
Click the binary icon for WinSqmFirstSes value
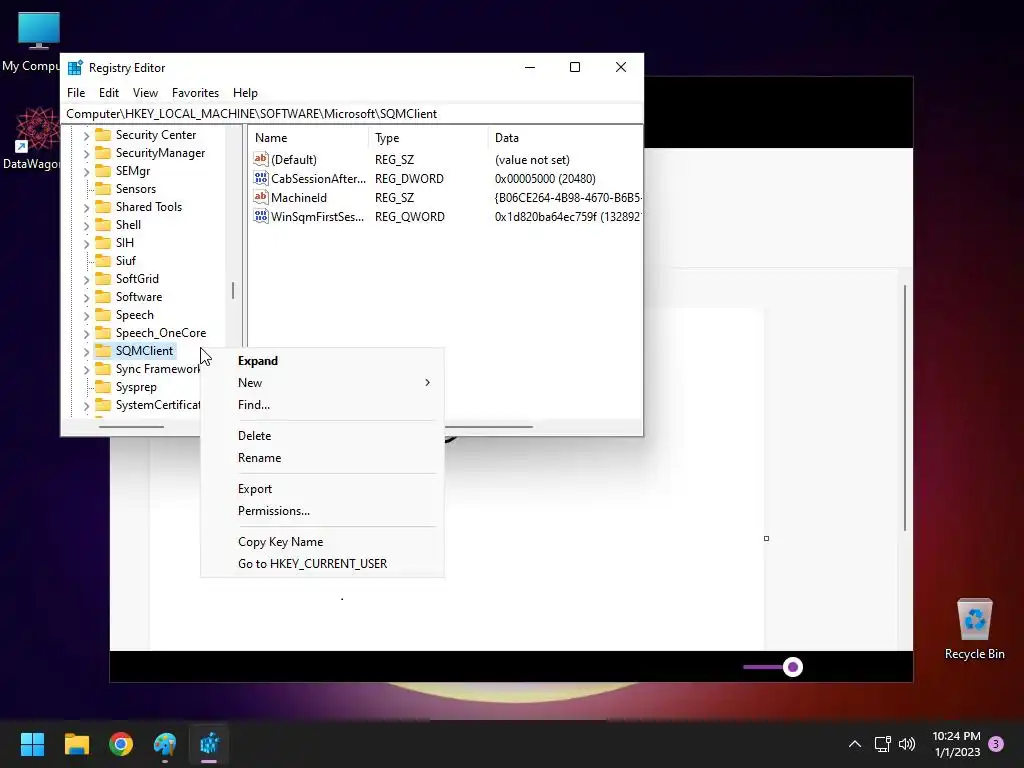261,216
